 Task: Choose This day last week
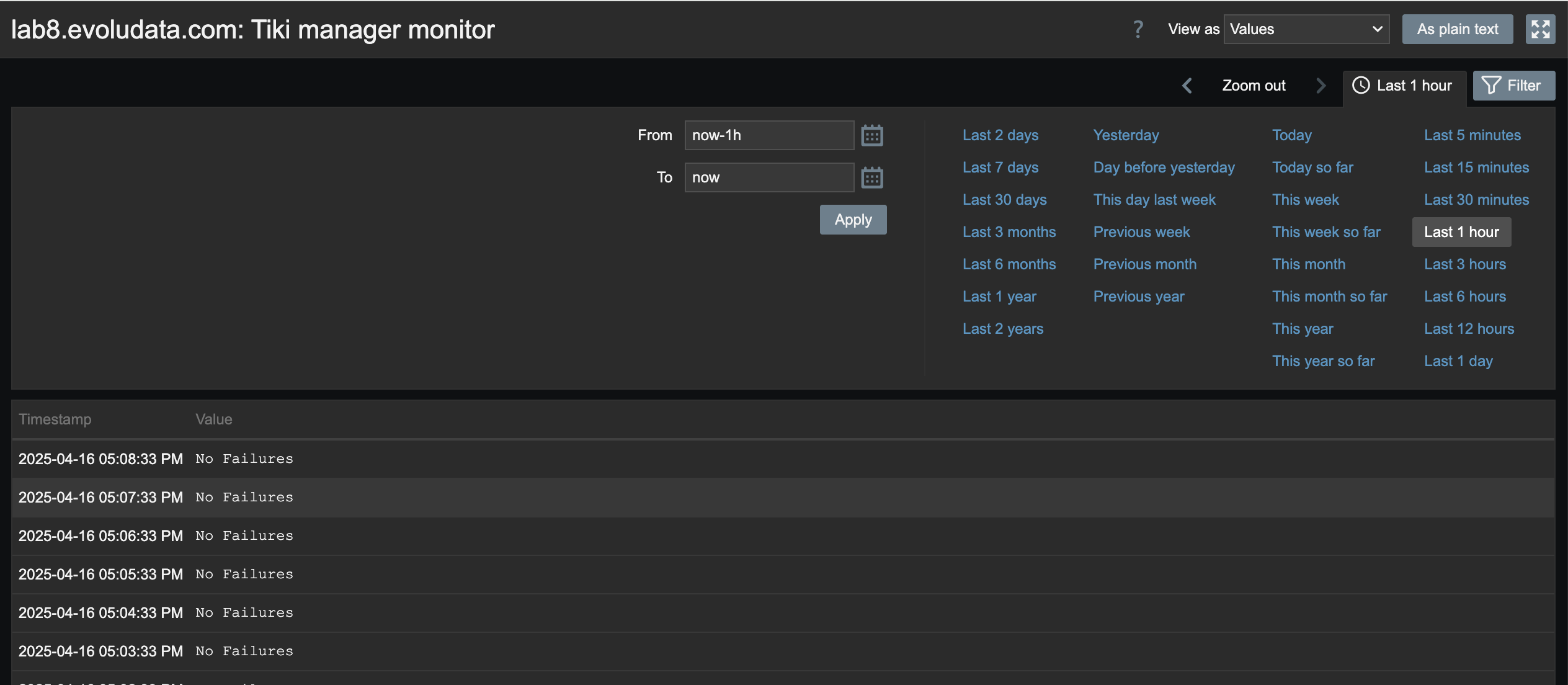(x=1154, y=200)
